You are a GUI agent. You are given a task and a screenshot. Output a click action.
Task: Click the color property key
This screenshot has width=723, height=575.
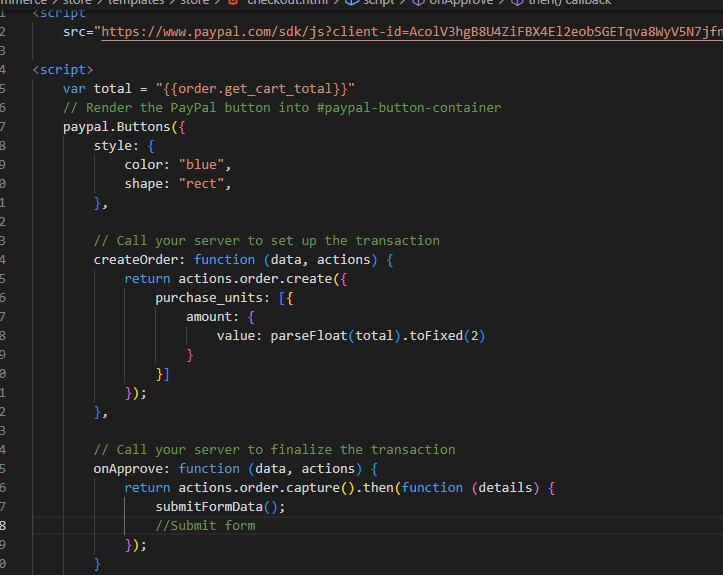point(143,165)
